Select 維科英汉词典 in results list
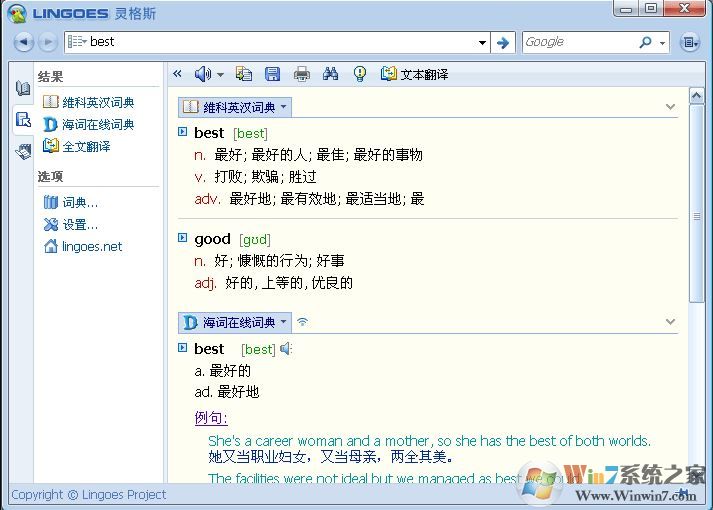713x510 pixels. click(89, 102)
